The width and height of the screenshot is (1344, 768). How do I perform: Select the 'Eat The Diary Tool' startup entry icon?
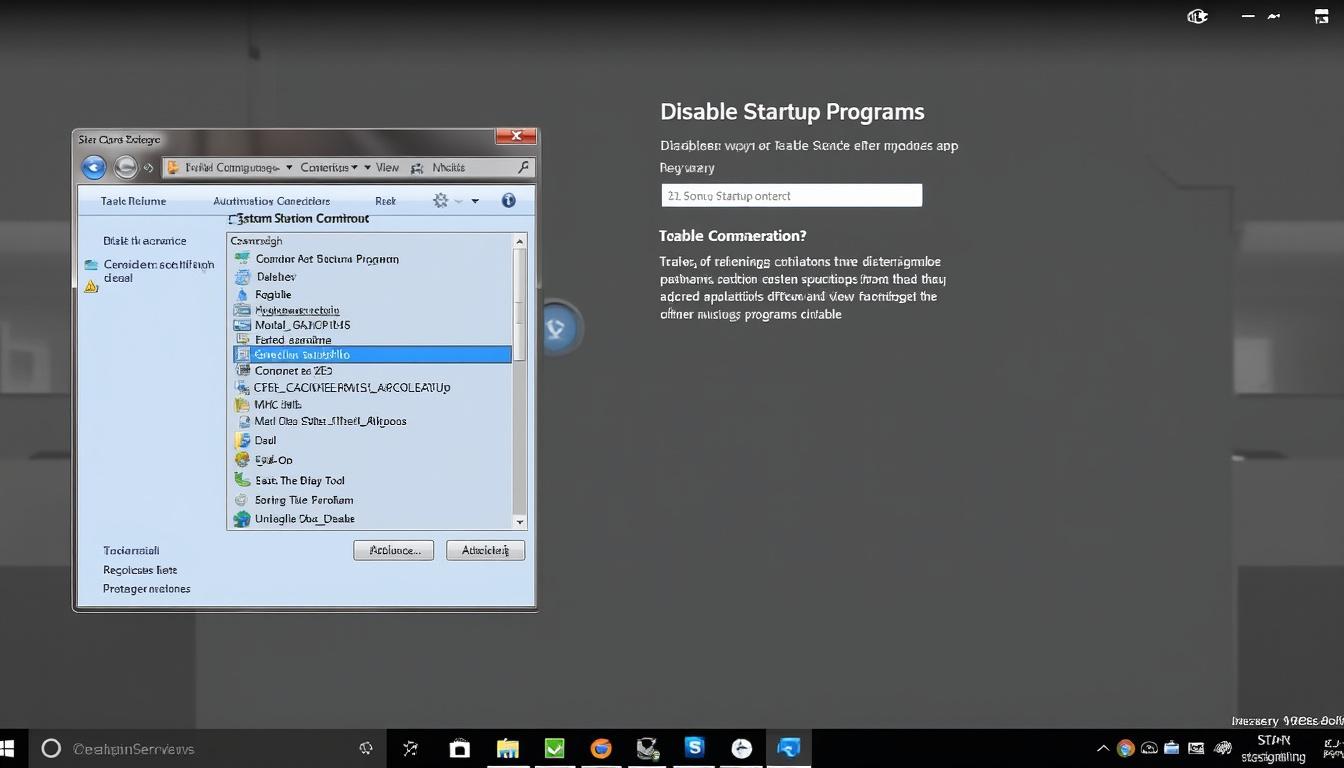click(x=241, y=480)
